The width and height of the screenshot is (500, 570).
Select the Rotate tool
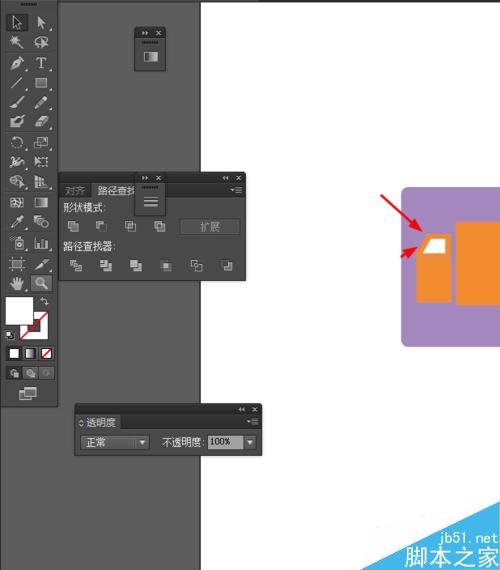[x=17, y=142]
